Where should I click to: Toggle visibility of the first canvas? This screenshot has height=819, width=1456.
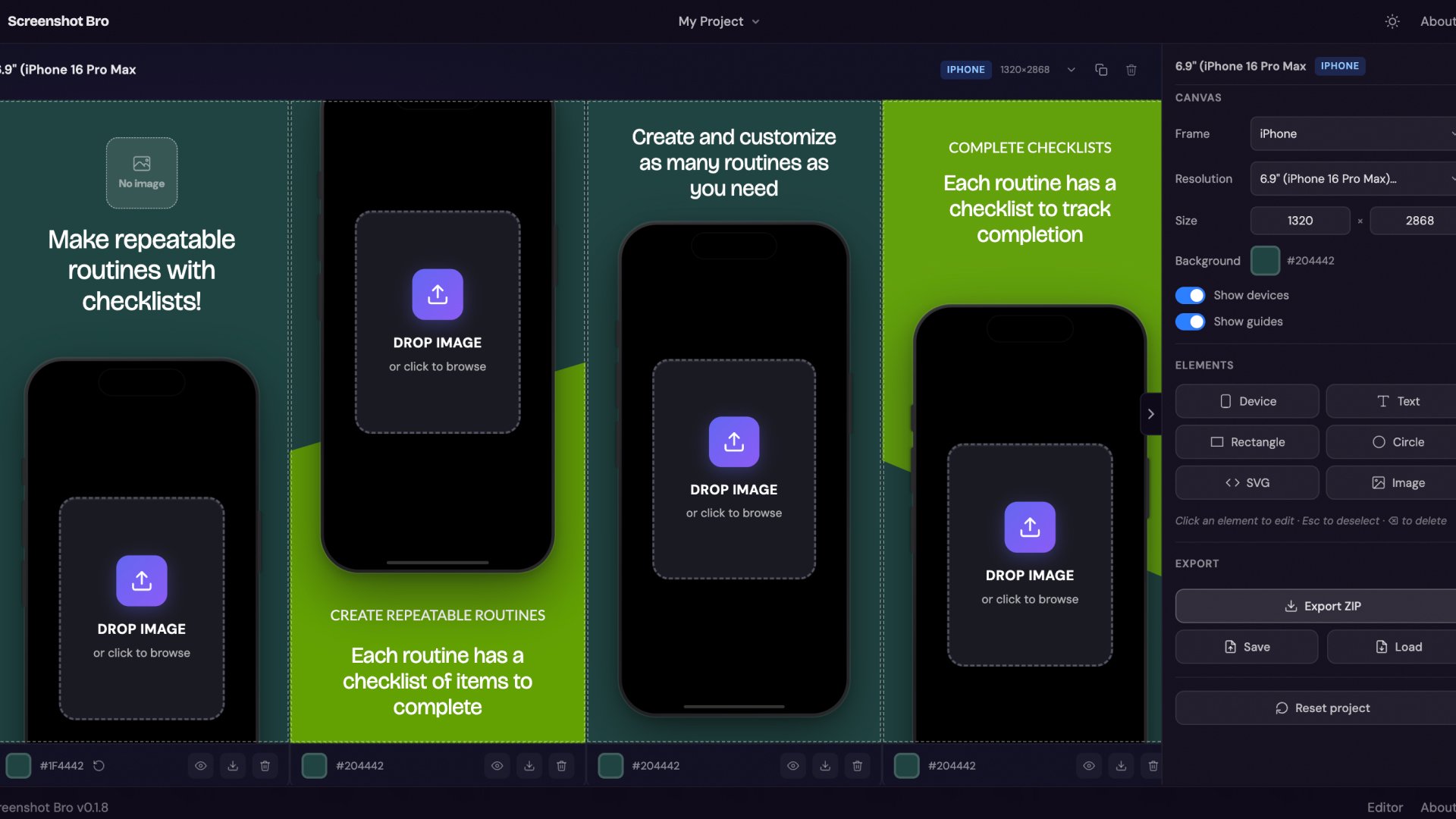[200, 766]
